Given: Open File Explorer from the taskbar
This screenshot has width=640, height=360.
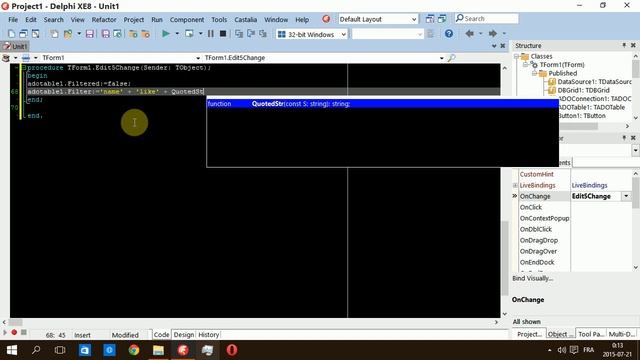Looking at the screenshot, I should [x=158, y=350].
